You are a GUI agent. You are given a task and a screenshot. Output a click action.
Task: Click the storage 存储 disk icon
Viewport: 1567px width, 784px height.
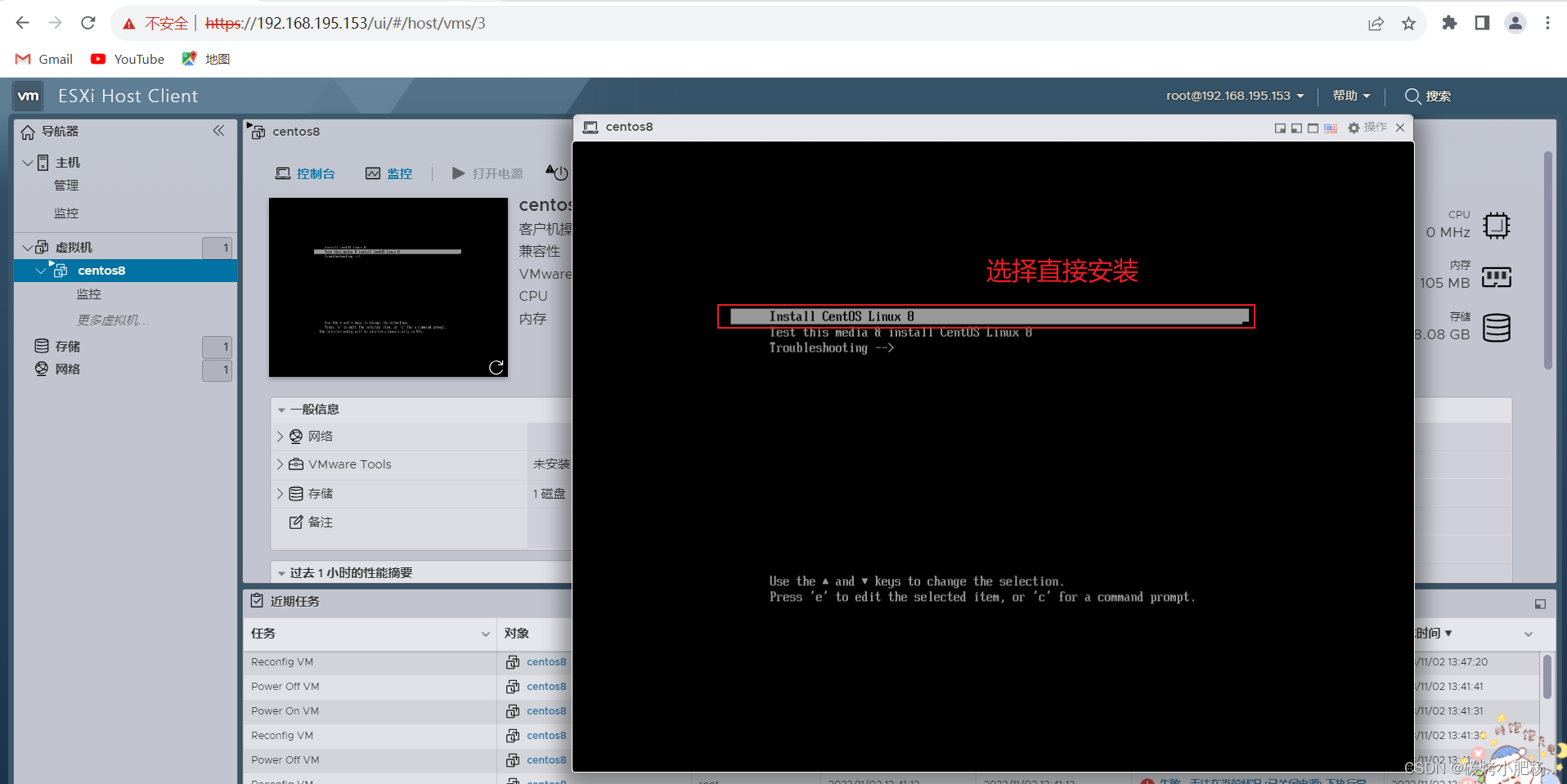click(1497, 328)
